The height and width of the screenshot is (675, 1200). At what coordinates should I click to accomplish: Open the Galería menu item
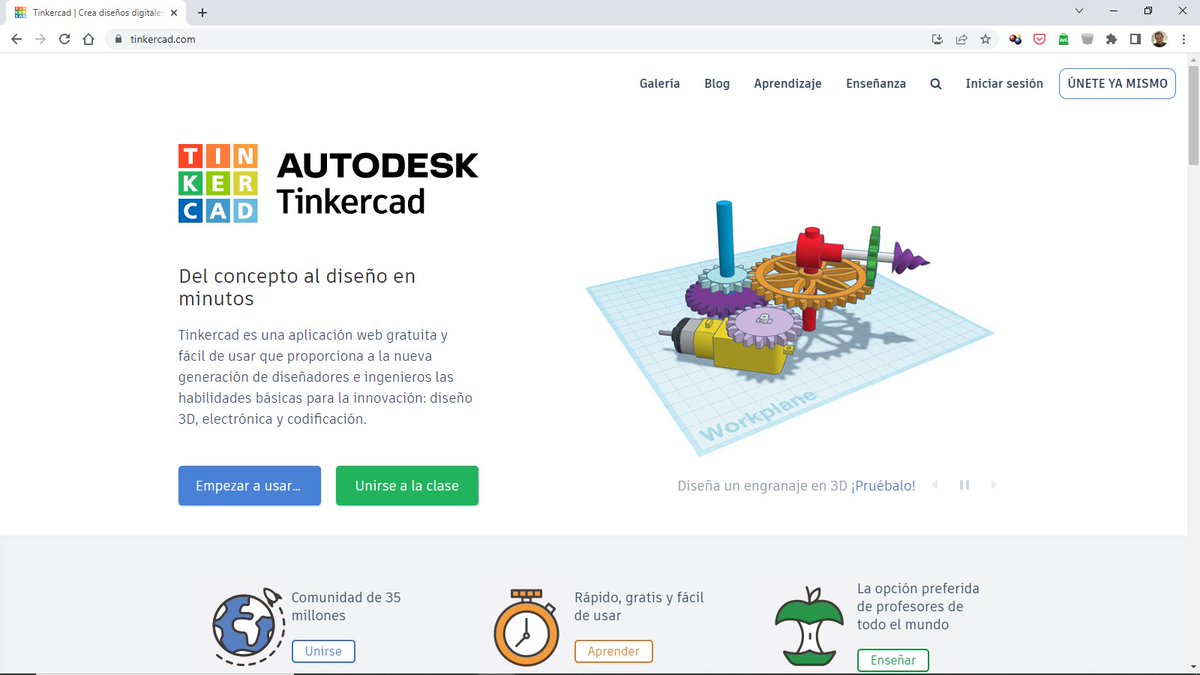tap(660, 84)
